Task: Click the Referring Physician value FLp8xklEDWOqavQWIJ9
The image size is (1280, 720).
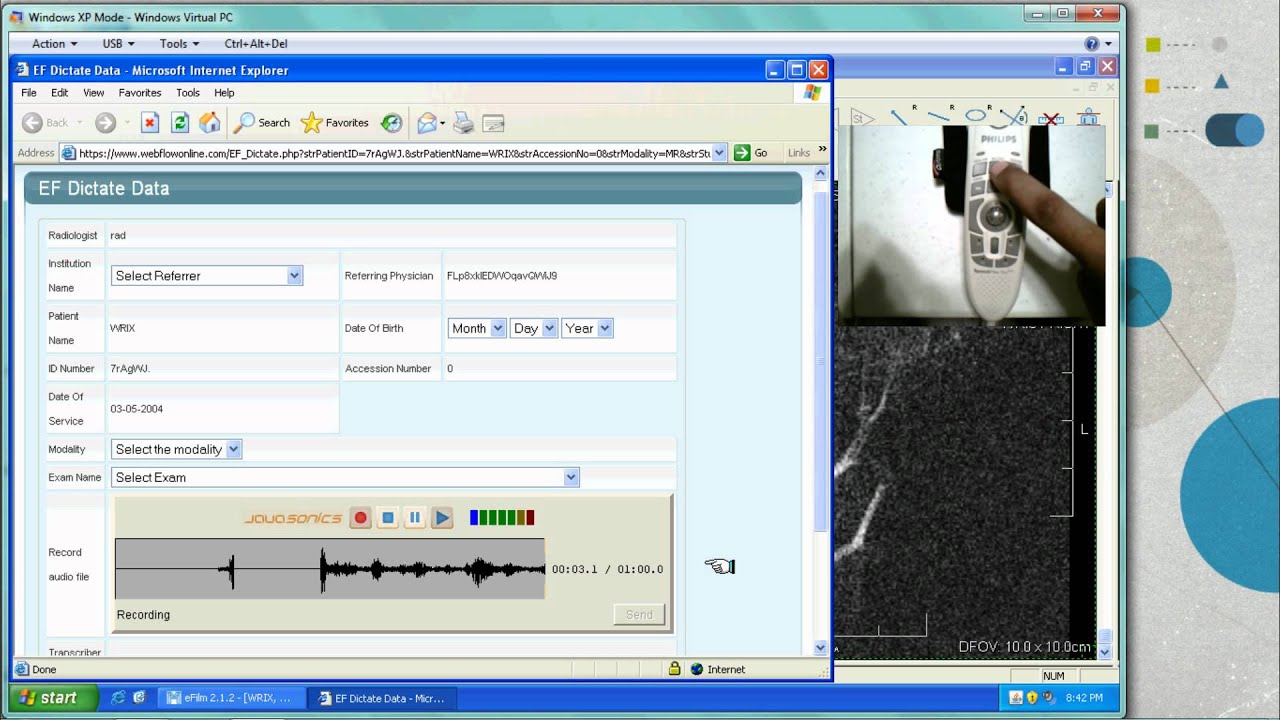Action: tap(502, 276)
